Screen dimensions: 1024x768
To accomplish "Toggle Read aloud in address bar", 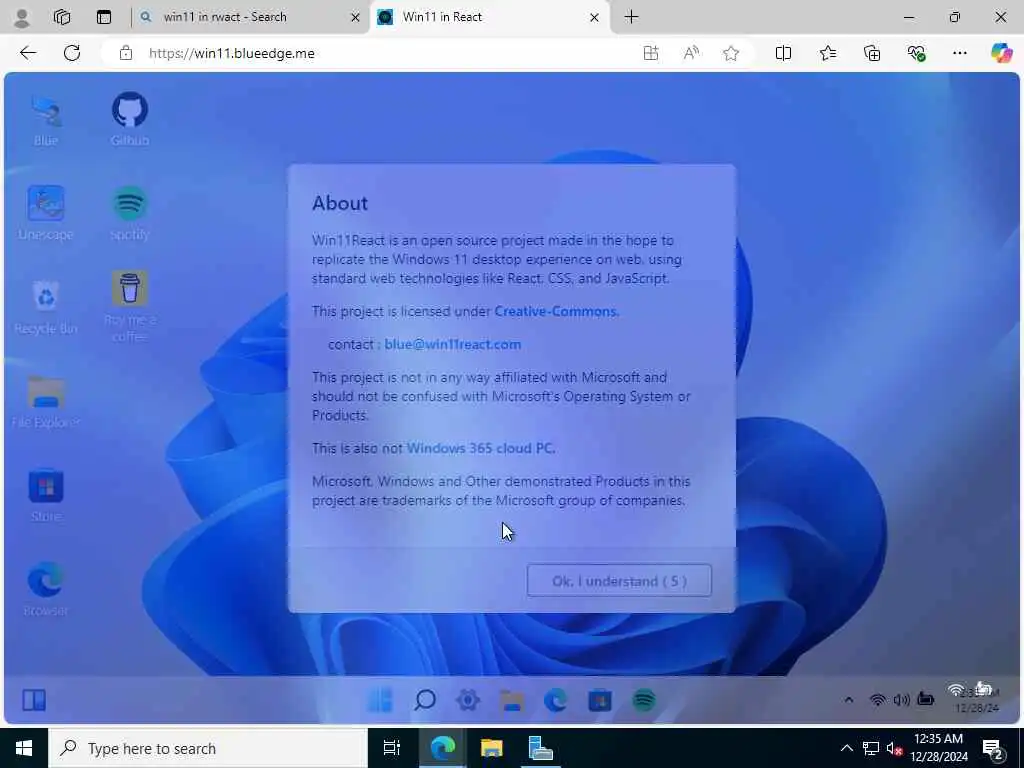I will [691, 54].
